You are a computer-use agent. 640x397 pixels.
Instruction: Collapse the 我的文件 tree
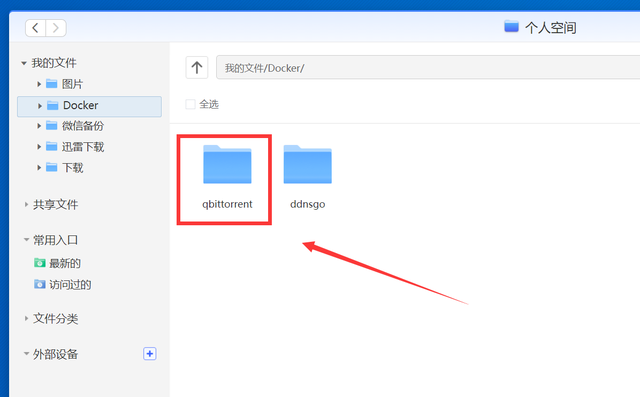click(x=24, y=63)
